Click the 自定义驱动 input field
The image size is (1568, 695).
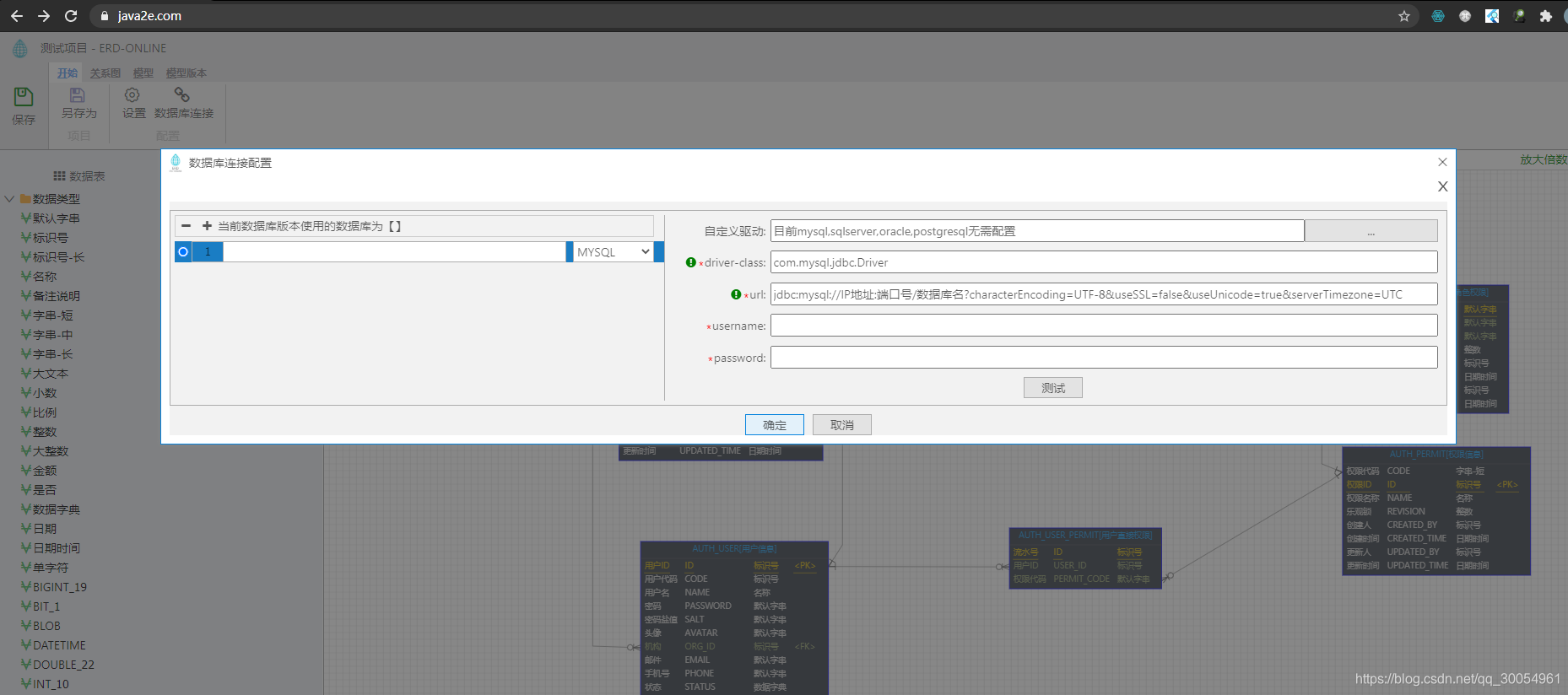click(x=1037, y=231)
